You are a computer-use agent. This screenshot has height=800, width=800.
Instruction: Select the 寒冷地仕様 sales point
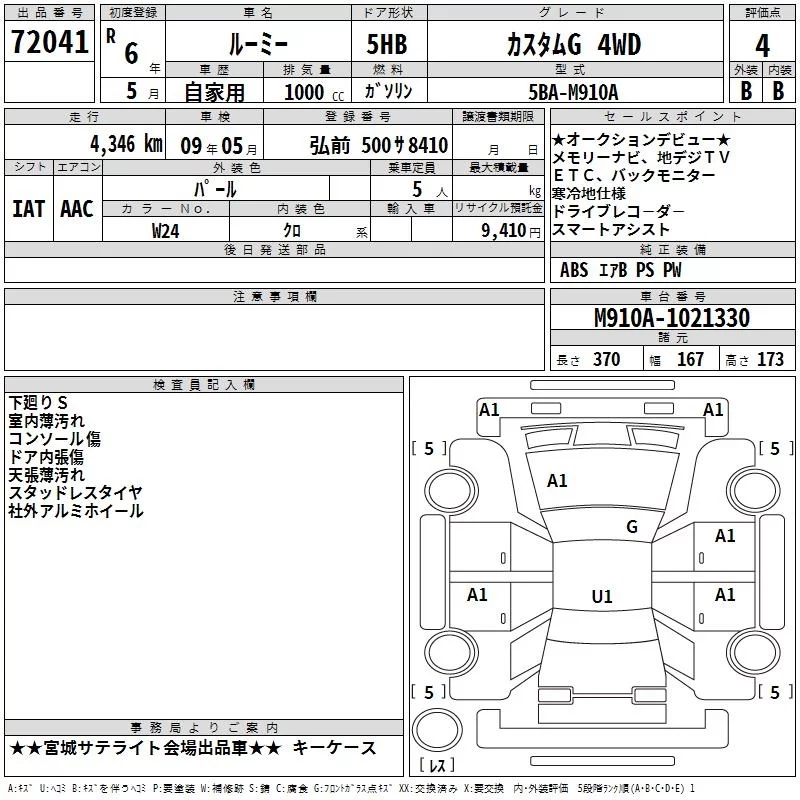589,193
